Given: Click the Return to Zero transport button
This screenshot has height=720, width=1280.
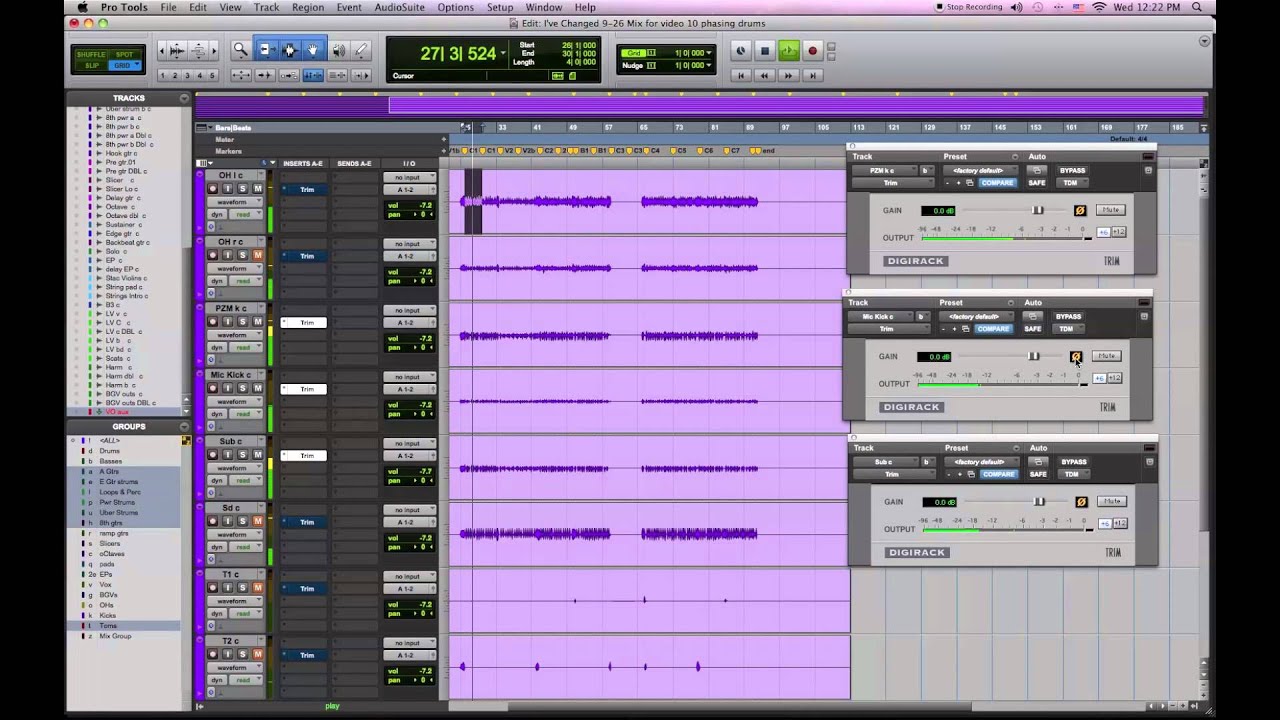Looking at the screenshot, I should pyautogui.click(x=740, y=75).
